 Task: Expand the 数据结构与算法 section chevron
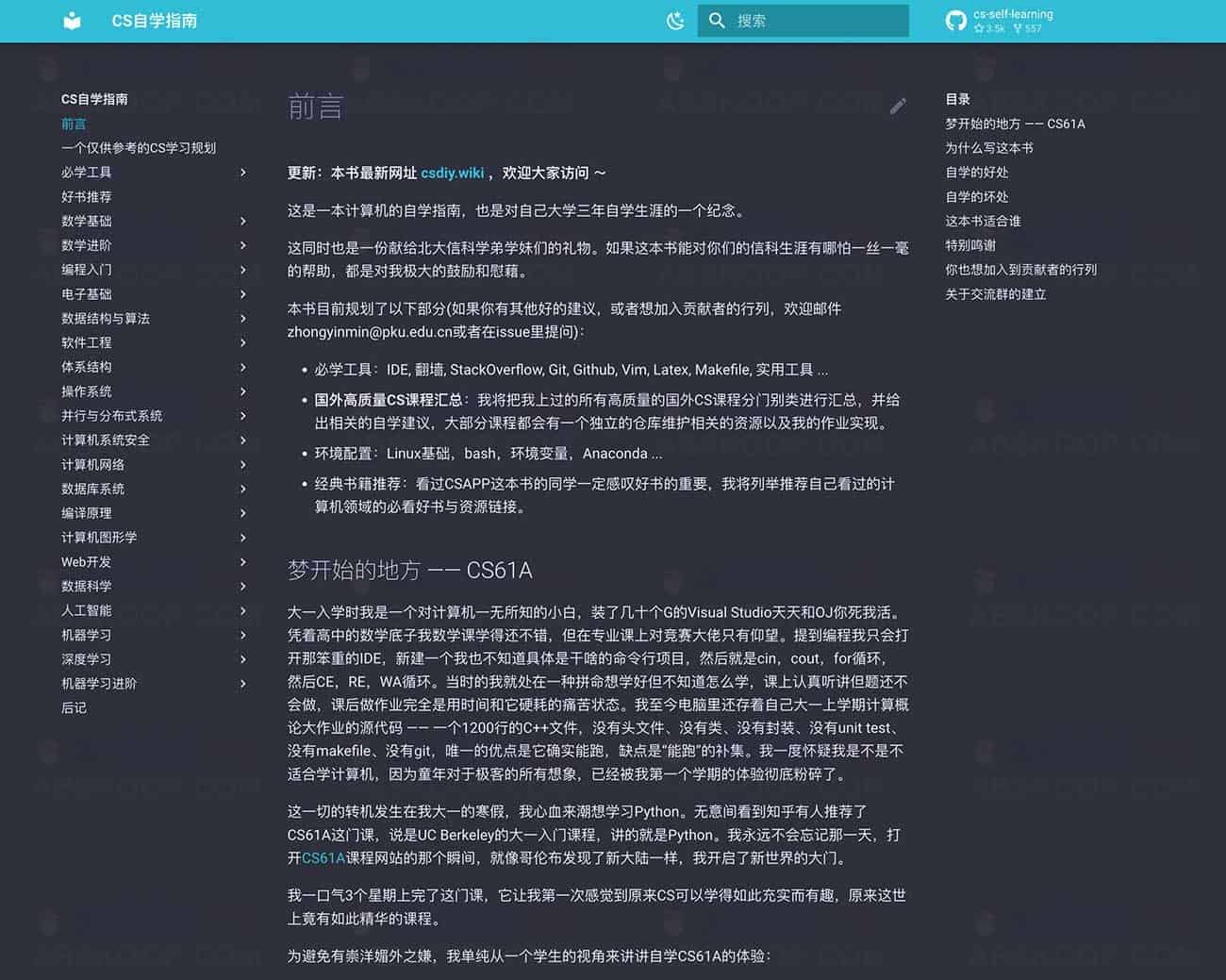(x=243, y=318)
